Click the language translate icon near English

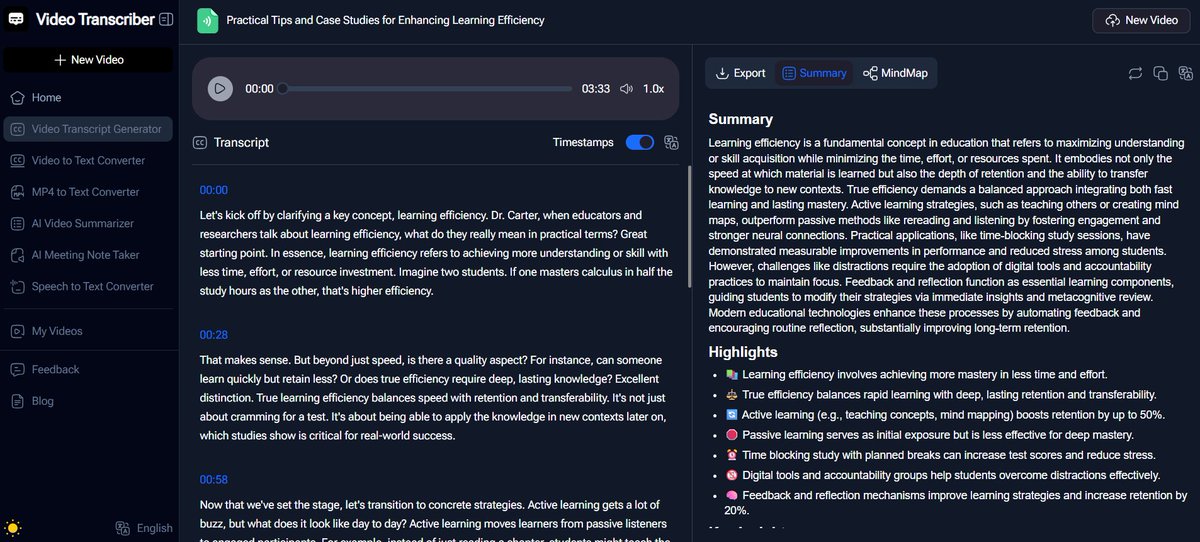click(x=122, y=528)
